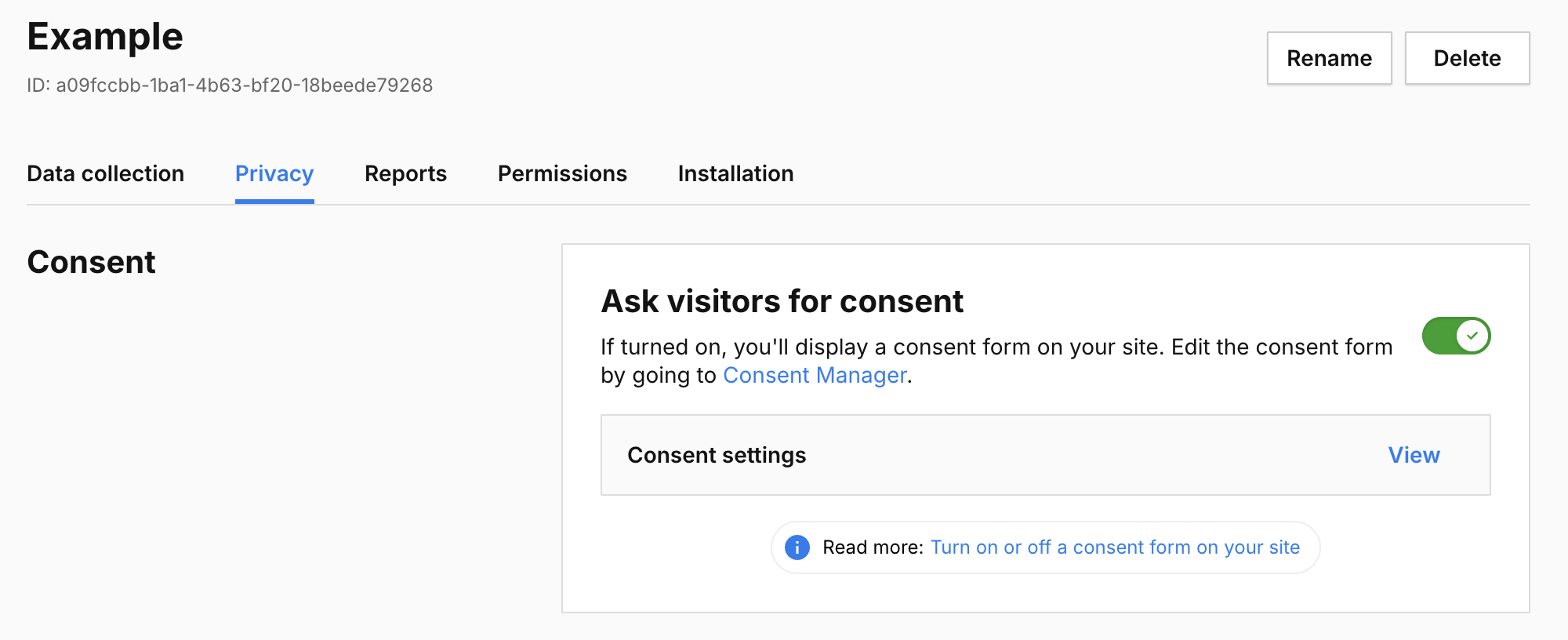Image resolution: width=1568 pixels, height=640 pixels.
Task: Switch to the Reports tab
Action: click(x=405, y=173)
